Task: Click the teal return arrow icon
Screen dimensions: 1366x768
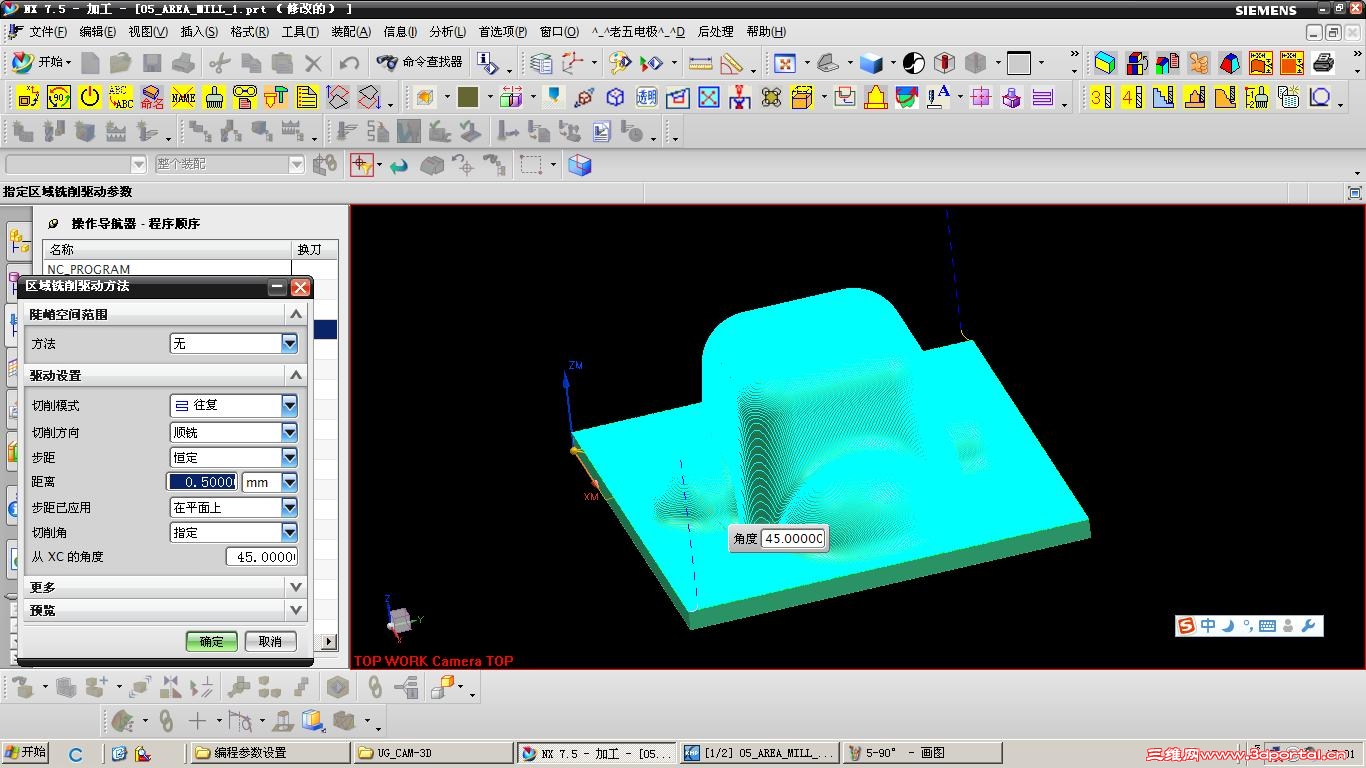Action: pos(399,165)
